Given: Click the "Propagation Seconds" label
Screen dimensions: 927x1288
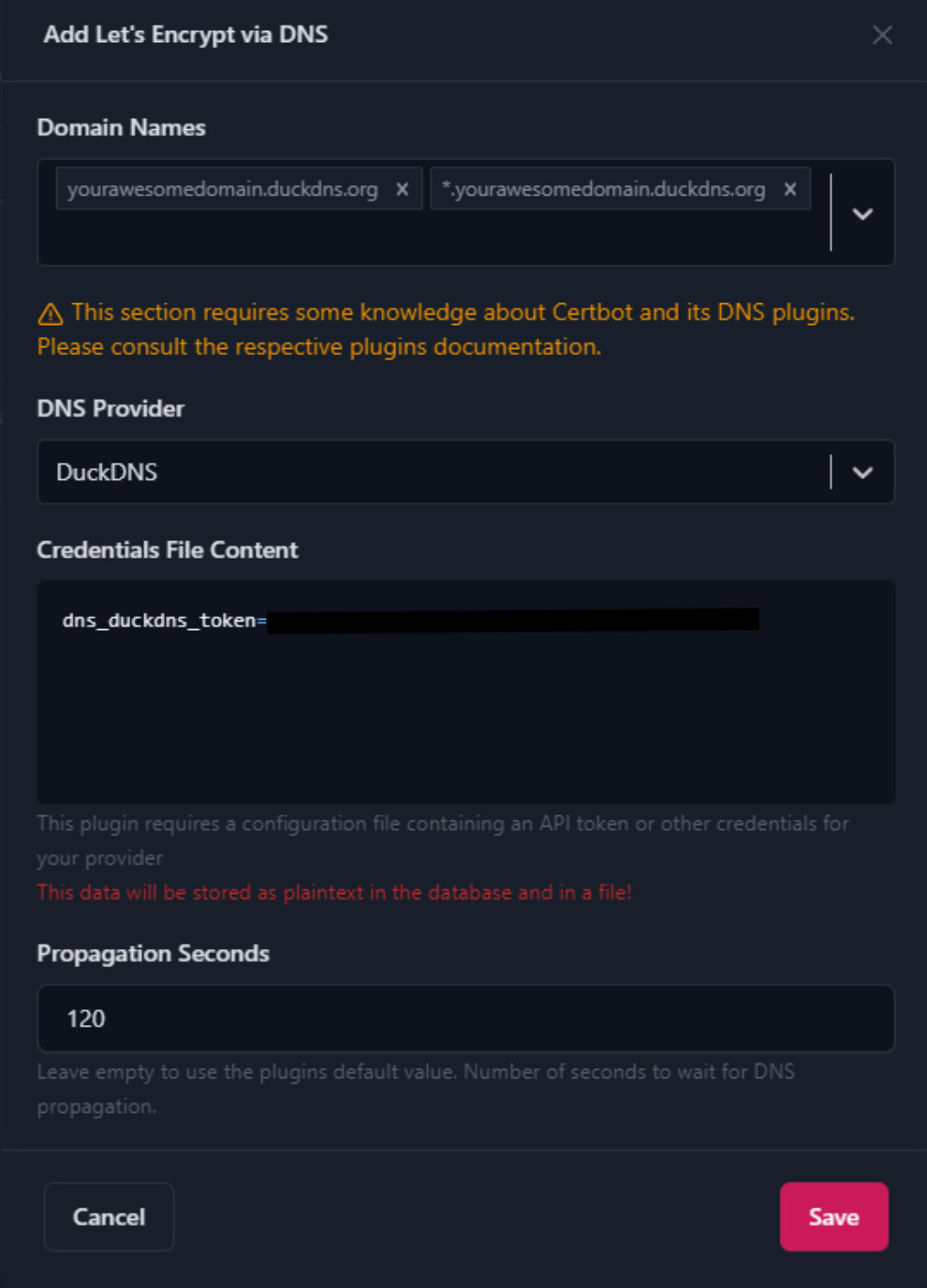Looking at the screenshot, I should point(154,954).
